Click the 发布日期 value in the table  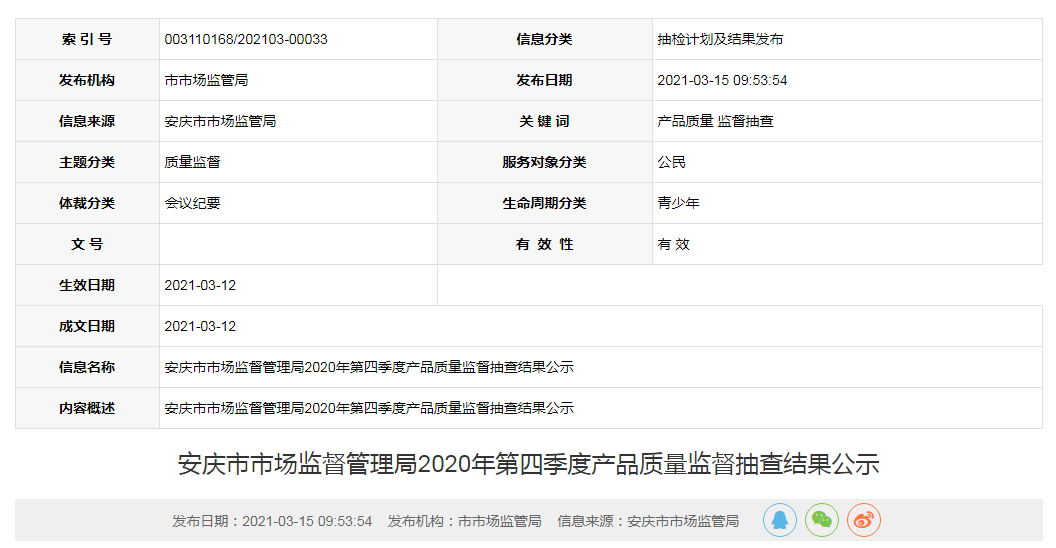click(722, 80)
